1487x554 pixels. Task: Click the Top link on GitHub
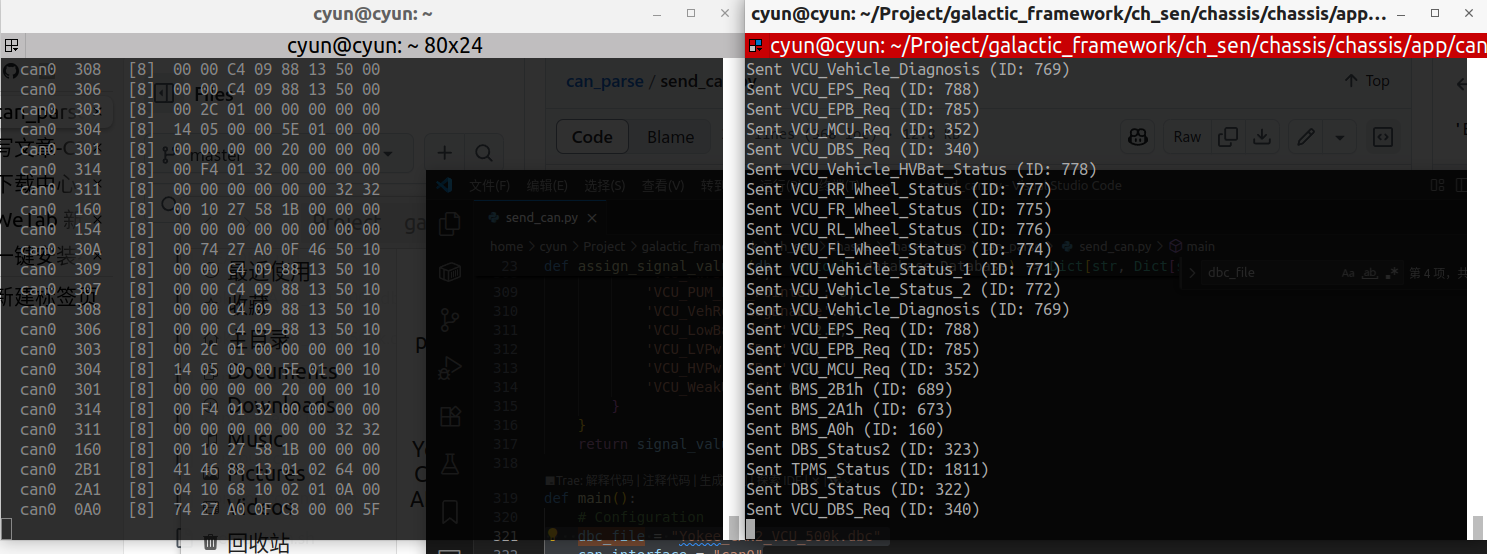[1367, 81]
